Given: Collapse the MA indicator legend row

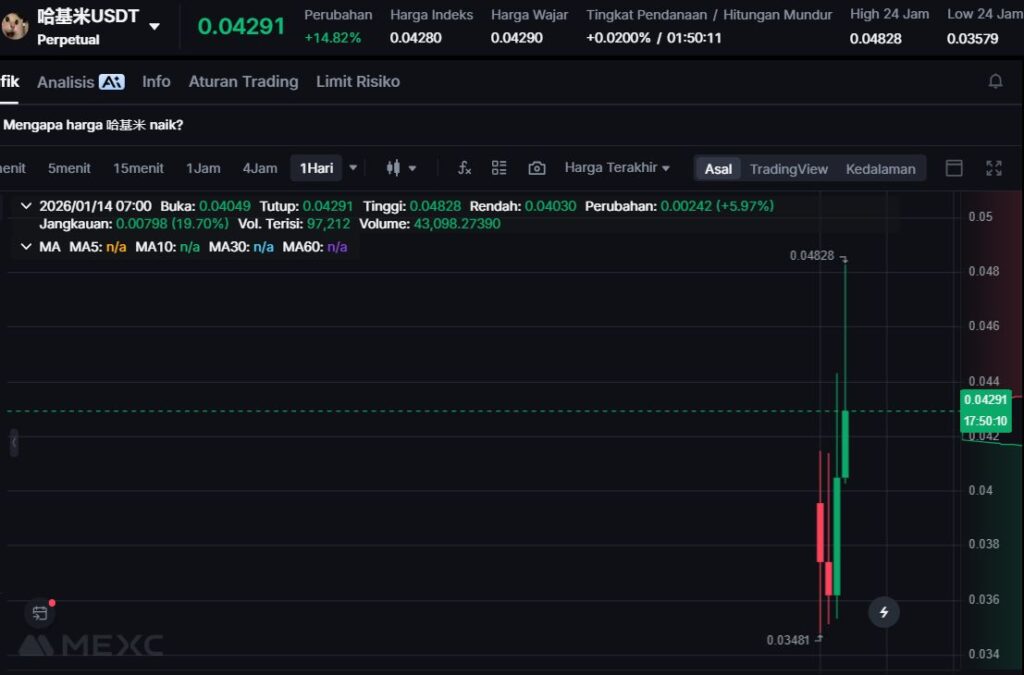Looking at the screenshot, I should coord(26,246).
